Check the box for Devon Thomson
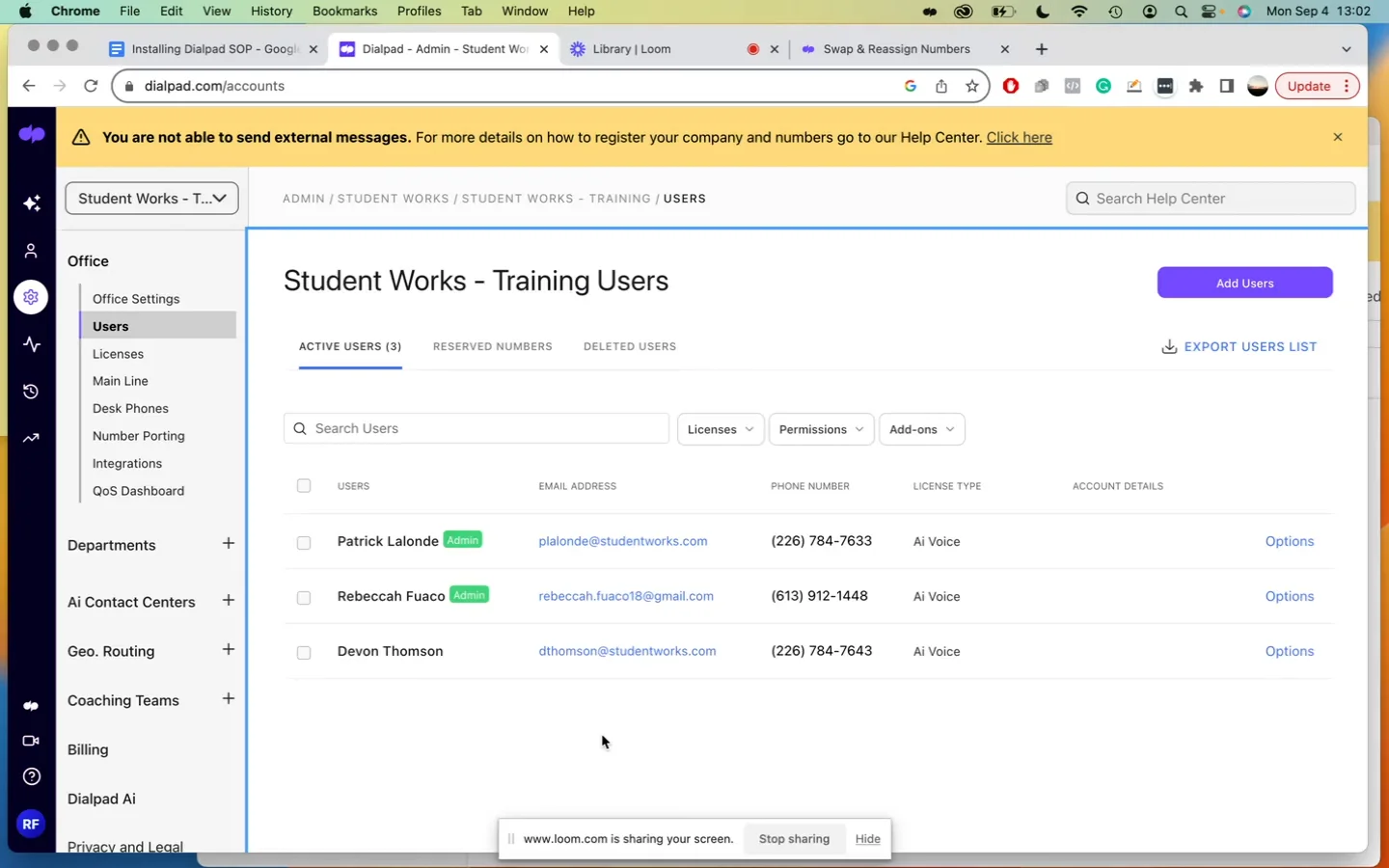 304,653
